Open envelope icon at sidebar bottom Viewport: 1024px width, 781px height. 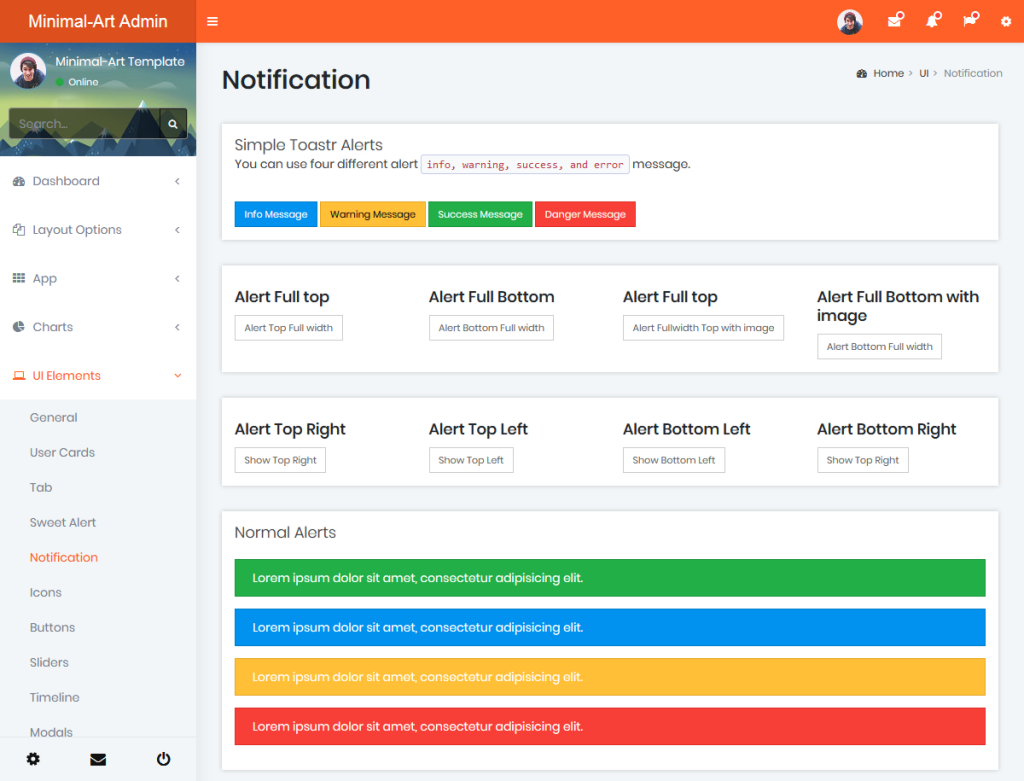(x=98, y=759)
